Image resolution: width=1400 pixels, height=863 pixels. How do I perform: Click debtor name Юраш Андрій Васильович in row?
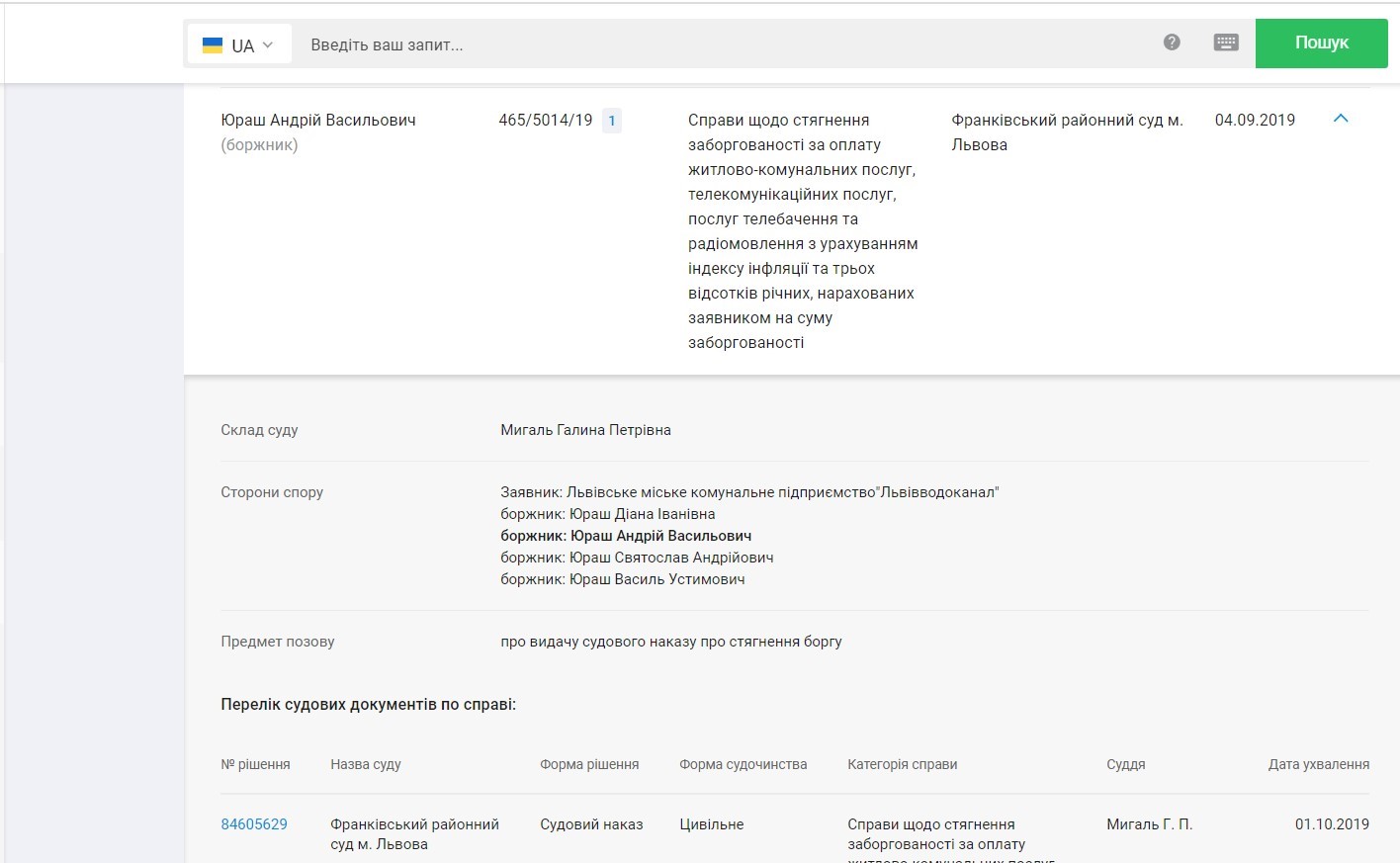(317, 121)
